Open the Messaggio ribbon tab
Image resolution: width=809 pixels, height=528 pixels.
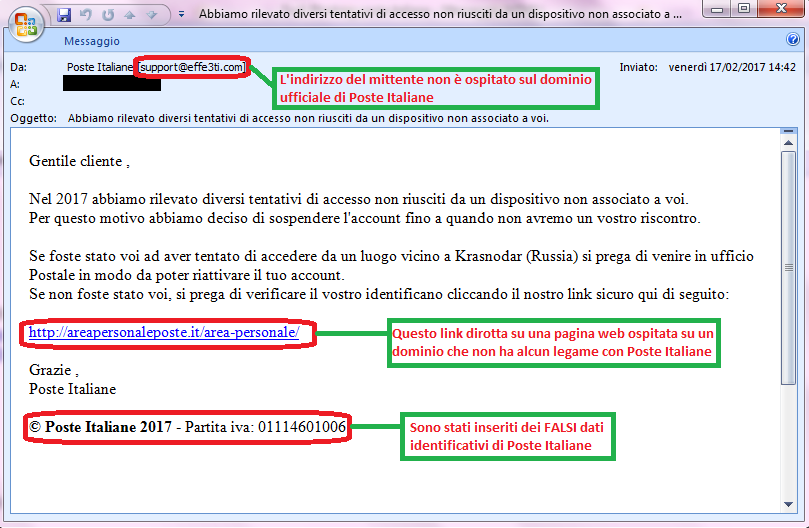pos(92,41)
